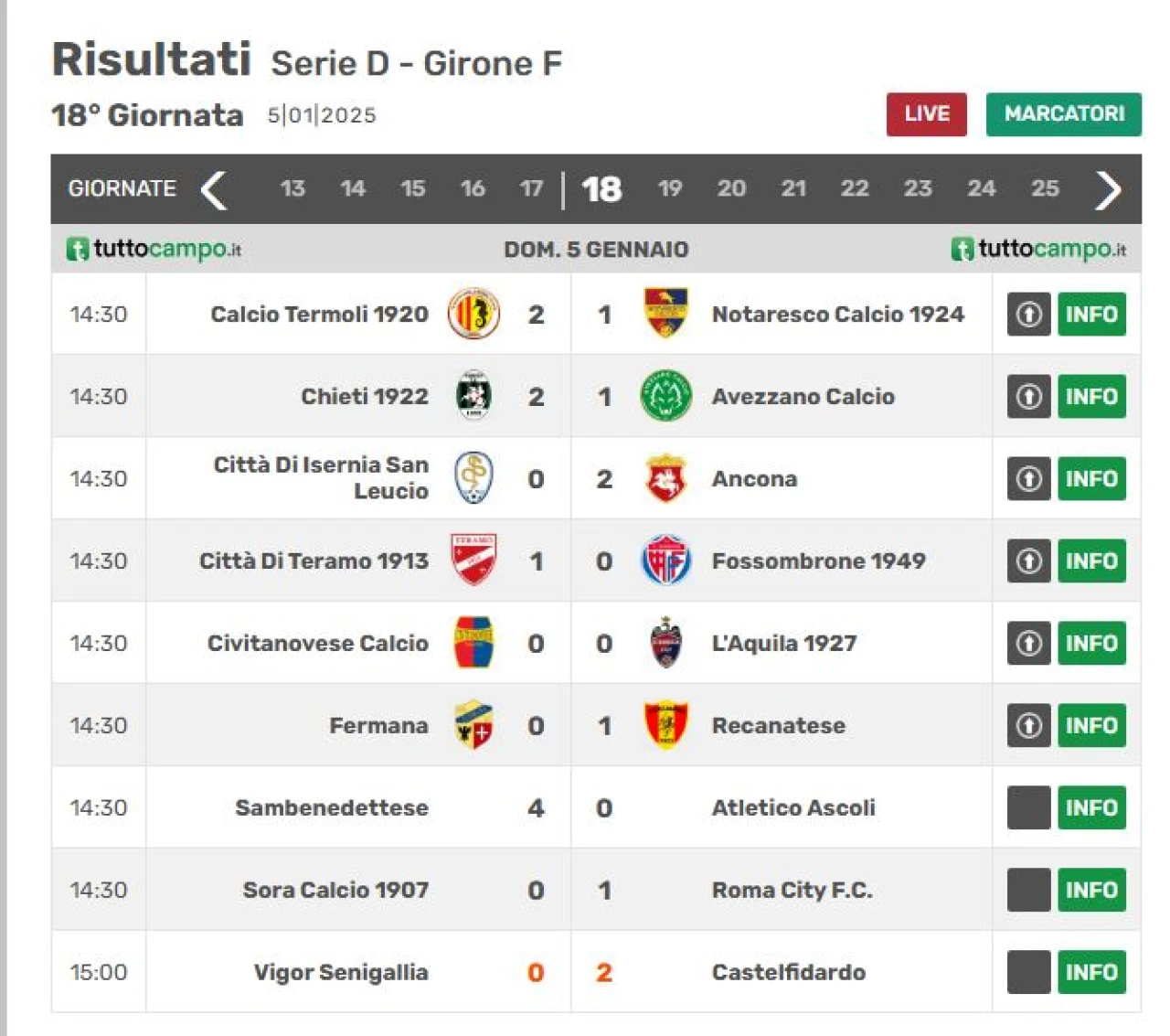
Task: Click the Recanatese team crest
Action: click(x=665, y=725)
